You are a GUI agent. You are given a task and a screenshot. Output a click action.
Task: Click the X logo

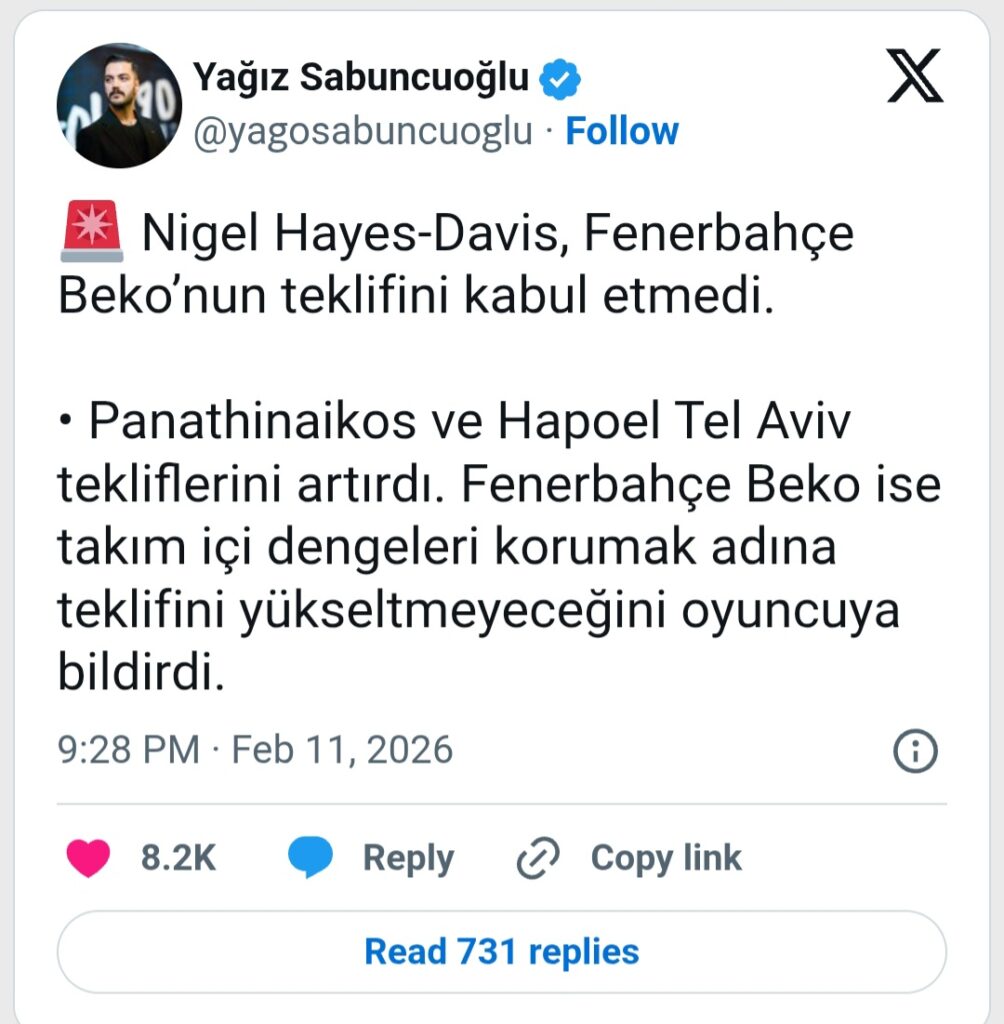[914, 78]
